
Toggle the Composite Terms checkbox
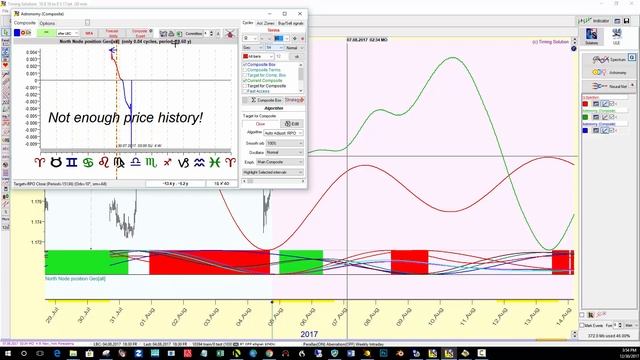tap(245, 70)
